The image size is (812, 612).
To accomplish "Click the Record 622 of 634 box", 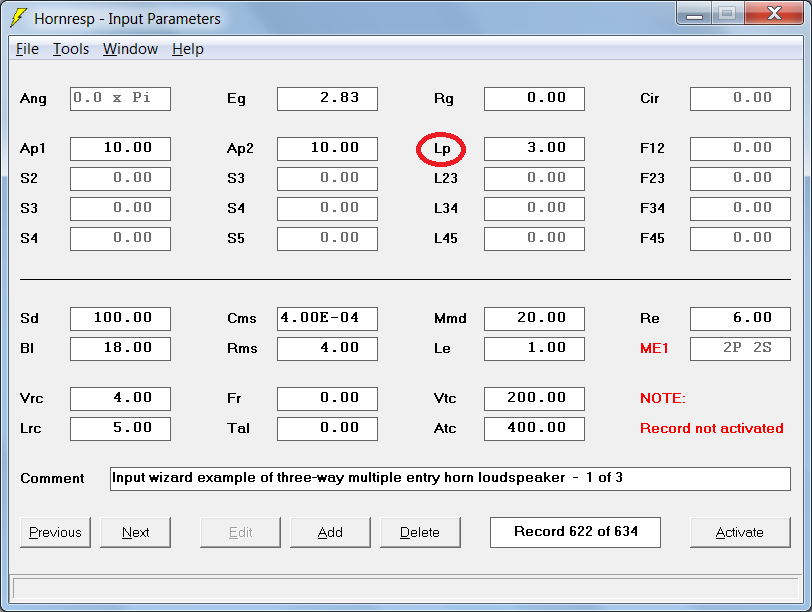I will (x=575, y=532).
